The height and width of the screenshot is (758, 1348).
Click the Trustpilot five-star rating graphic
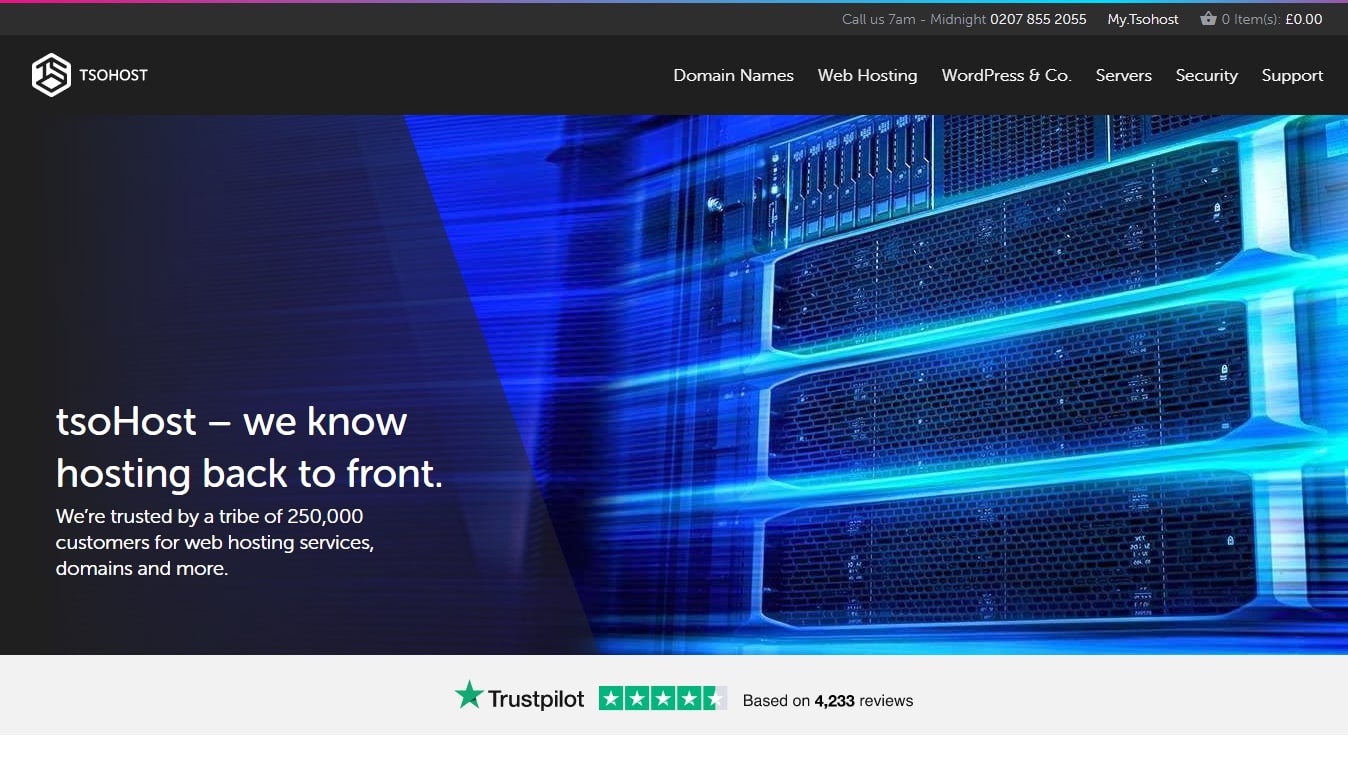pos(662,699)
